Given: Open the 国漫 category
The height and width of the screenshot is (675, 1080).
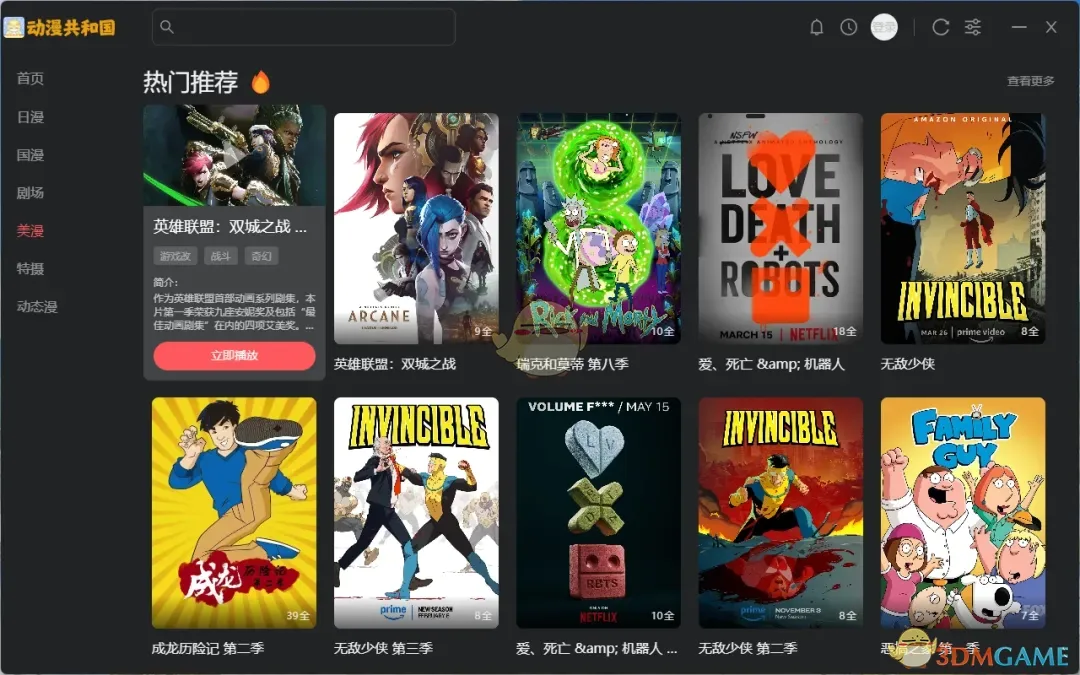Looking at the screenshot, I should tap(30, 155).
